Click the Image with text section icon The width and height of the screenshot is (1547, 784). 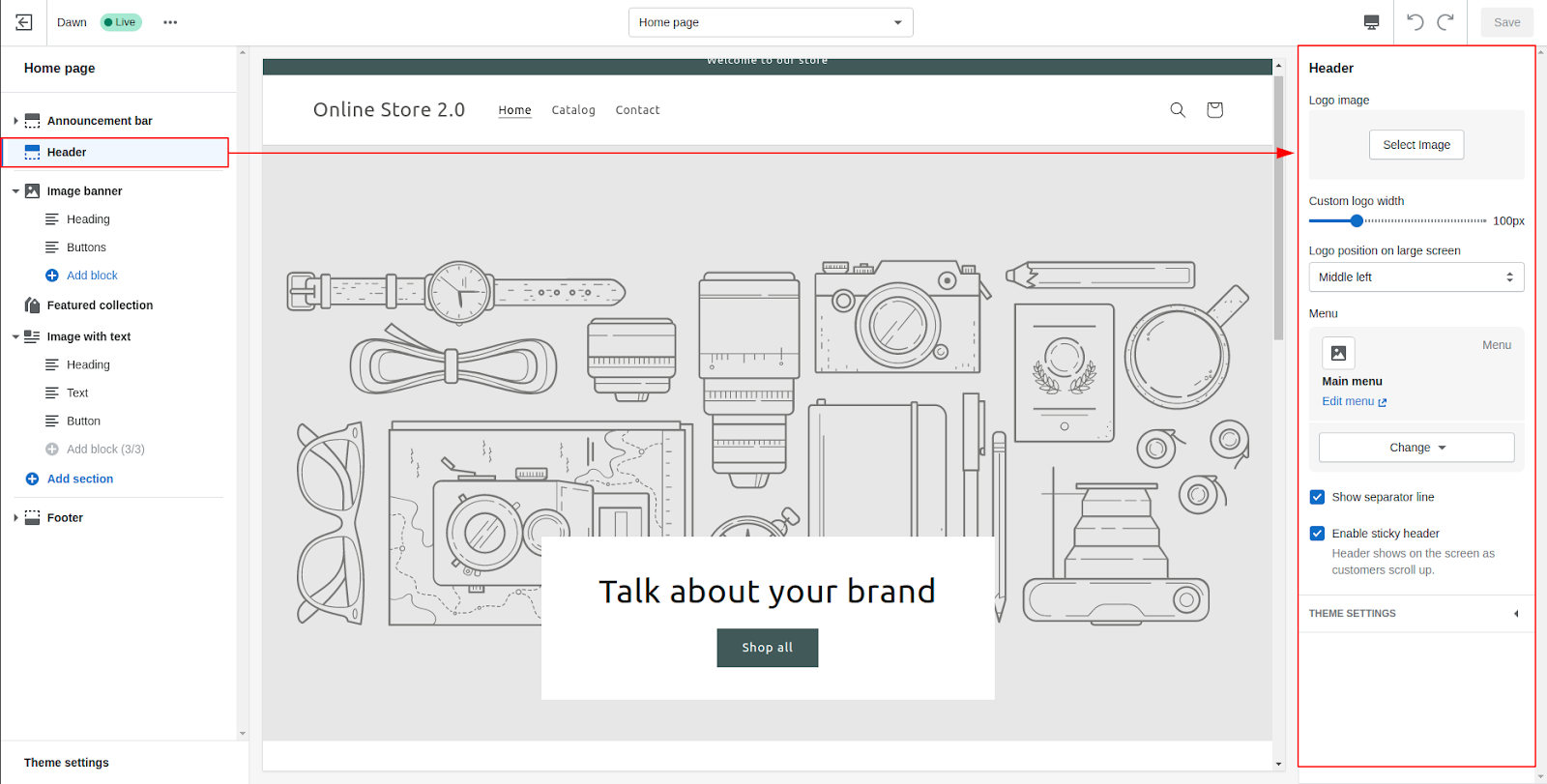pyautogui.click(x=32, y=336)
